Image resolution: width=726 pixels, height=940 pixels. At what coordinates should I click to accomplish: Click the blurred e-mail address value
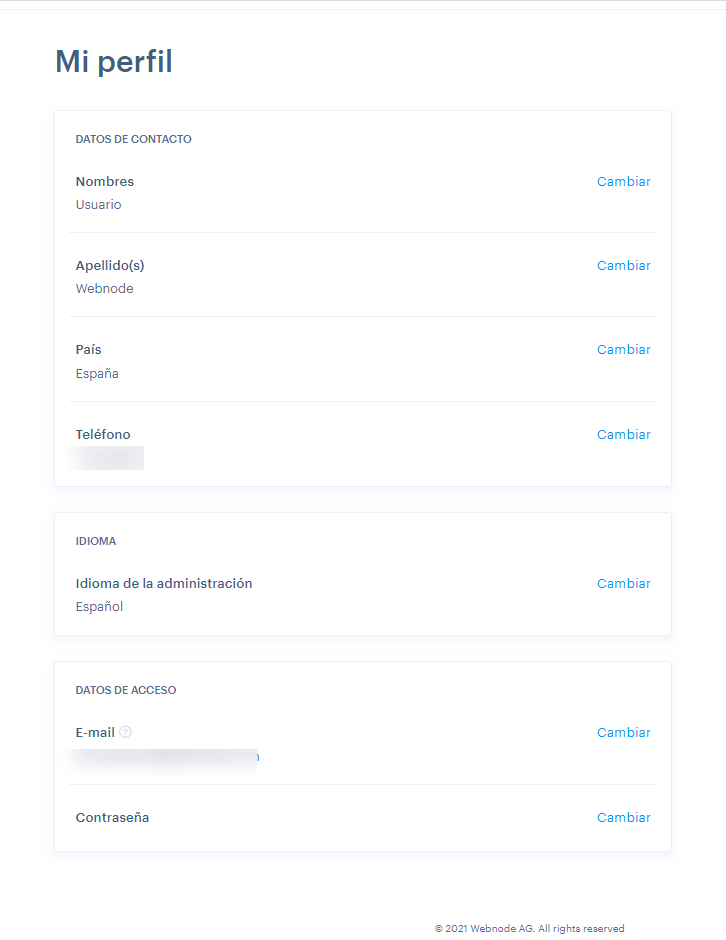[166, 757]
